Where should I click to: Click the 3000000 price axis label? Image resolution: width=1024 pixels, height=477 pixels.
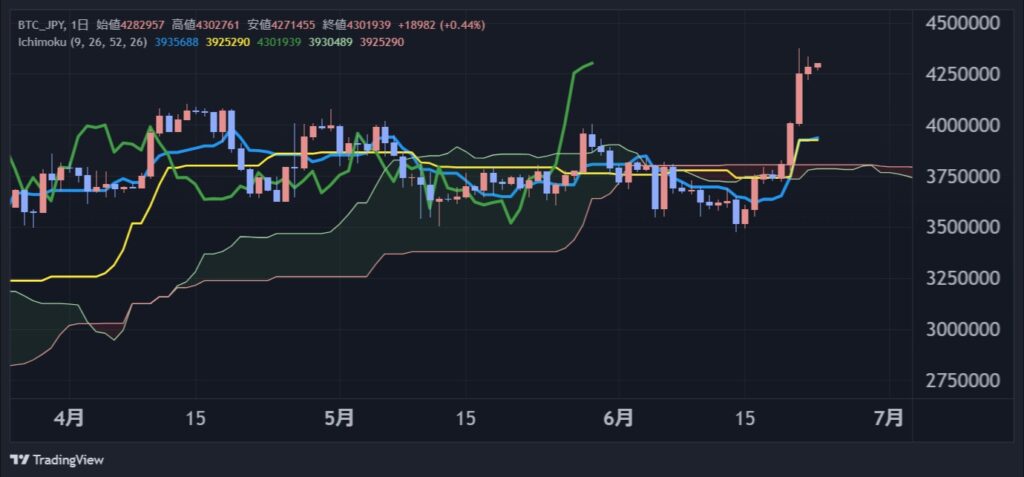click(x=963, y=329)
